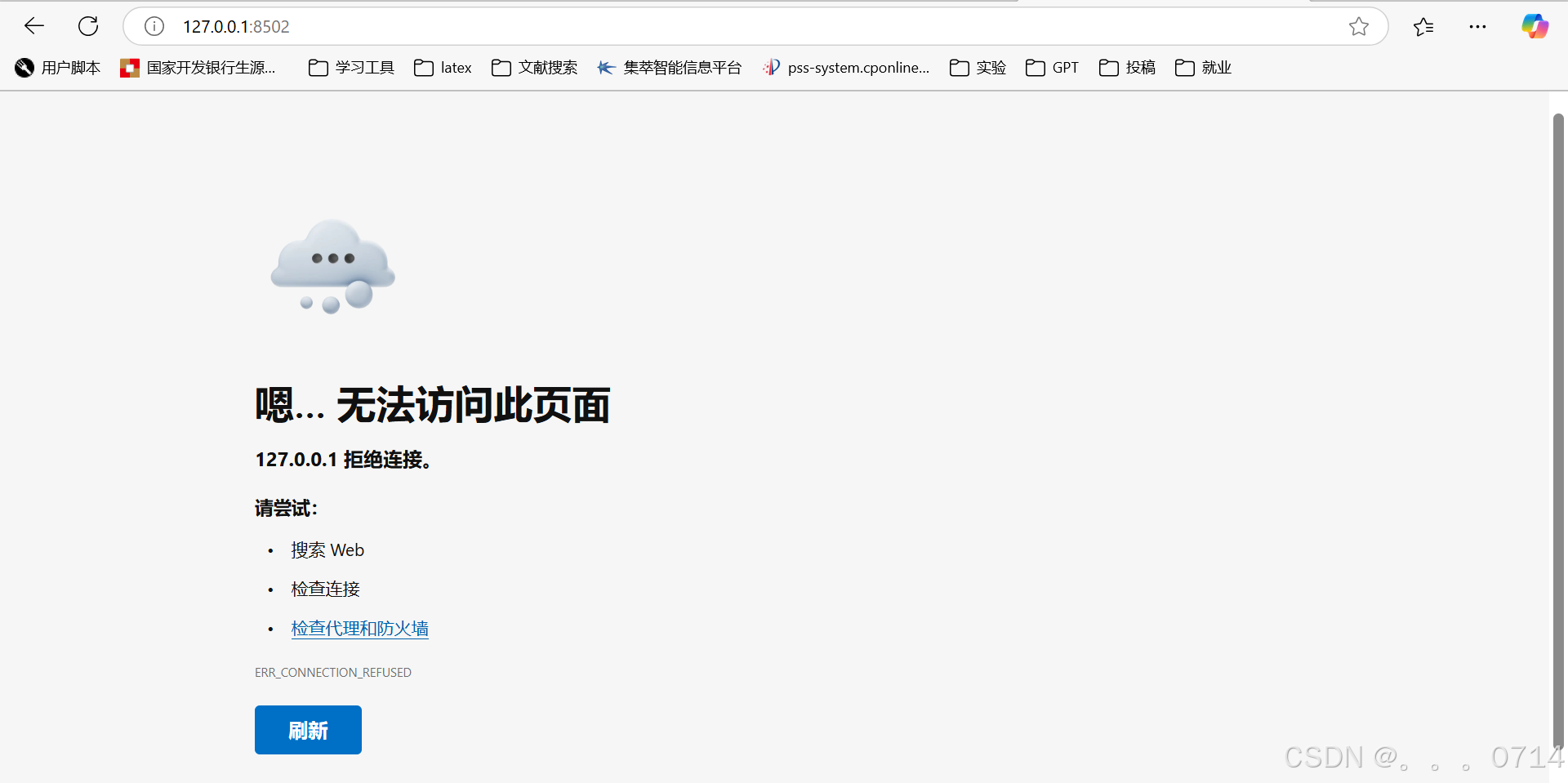Open the 国家开发银行生源 bookmark
1568x783 pixels.
[198, 68]
